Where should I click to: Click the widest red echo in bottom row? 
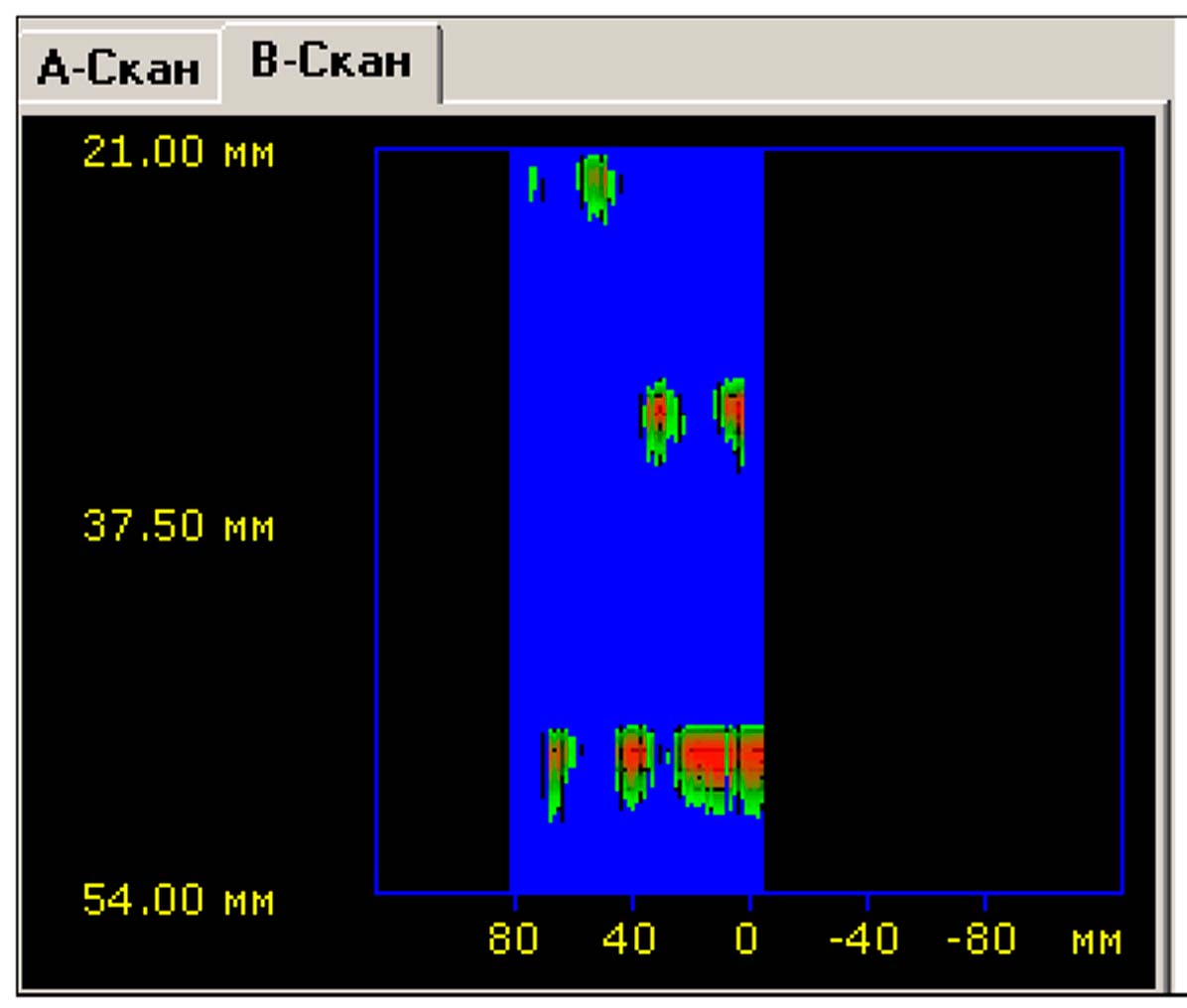point(703,766)
